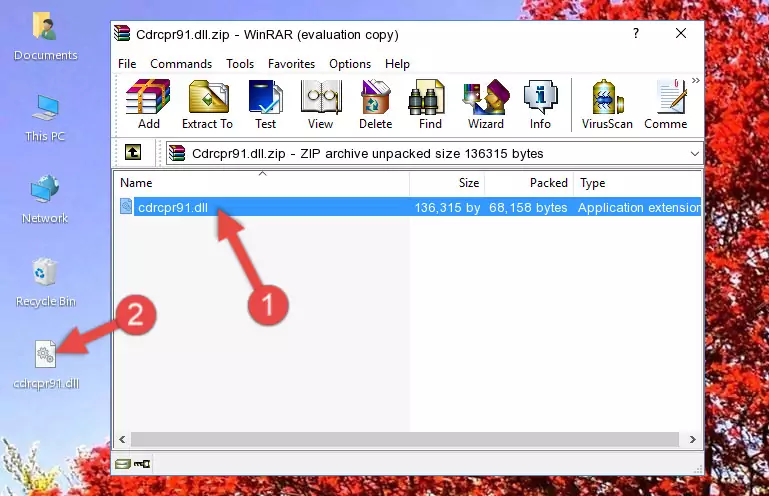769x496 pixels.
Task: Open the Help menu
Action: [397, 64]
